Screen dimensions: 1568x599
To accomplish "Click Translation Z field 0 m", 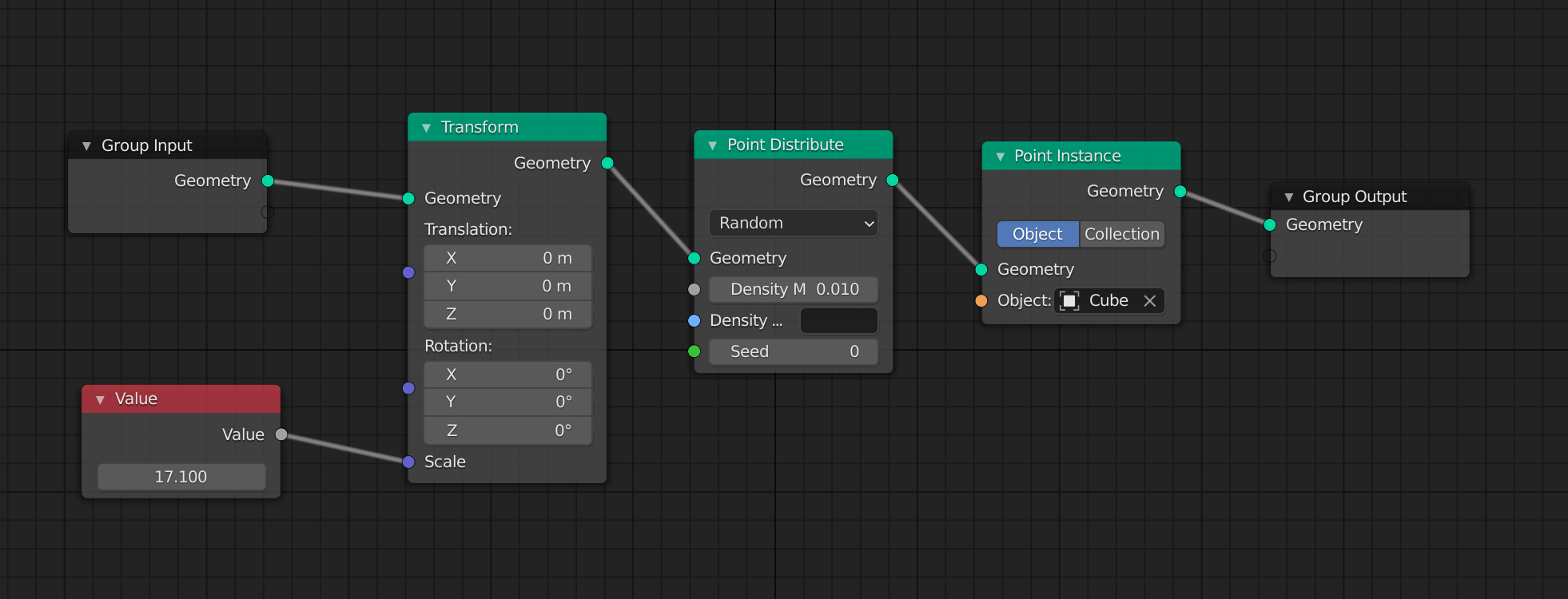I will click(508, 314).
